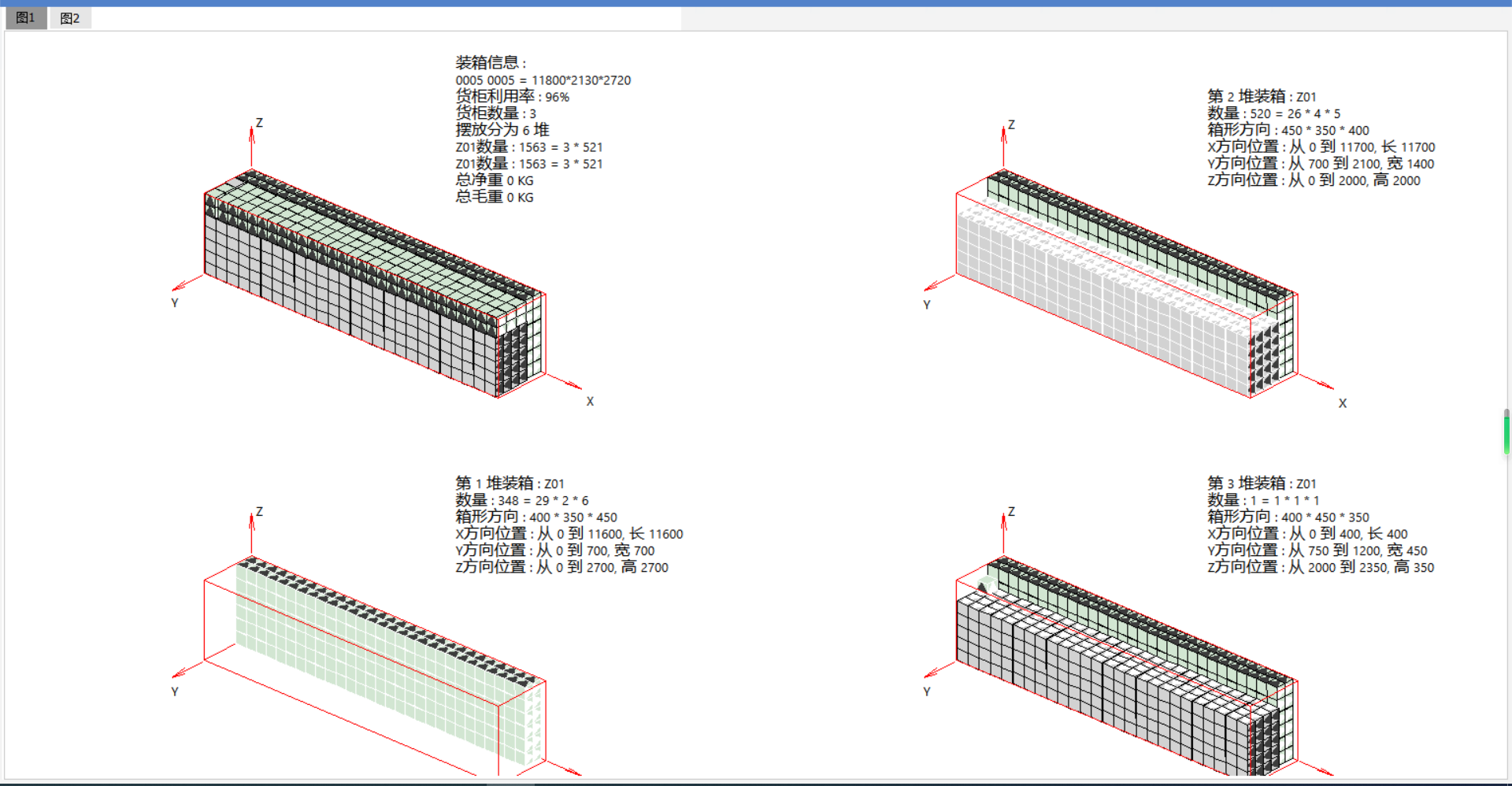The height and width of the screenshot is (786, 1512).
Task: Click the 摆放分为 6 堆 line
Action: coord(502,130)
